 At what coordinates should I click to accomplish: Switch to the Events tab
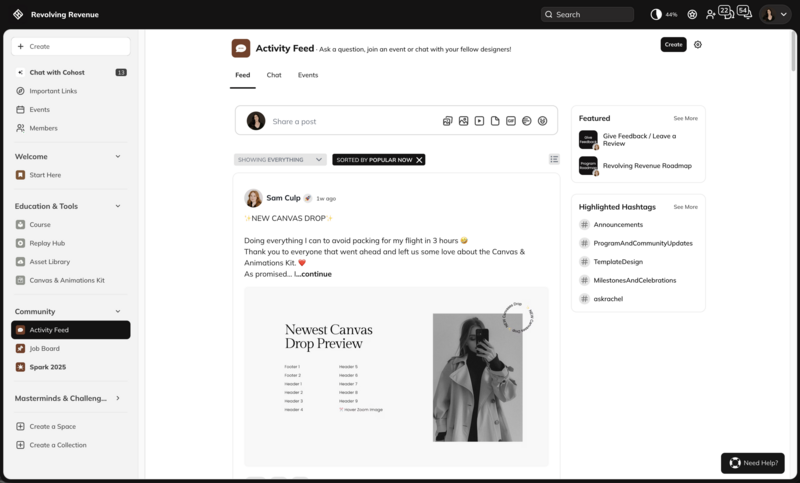(308, 75)
